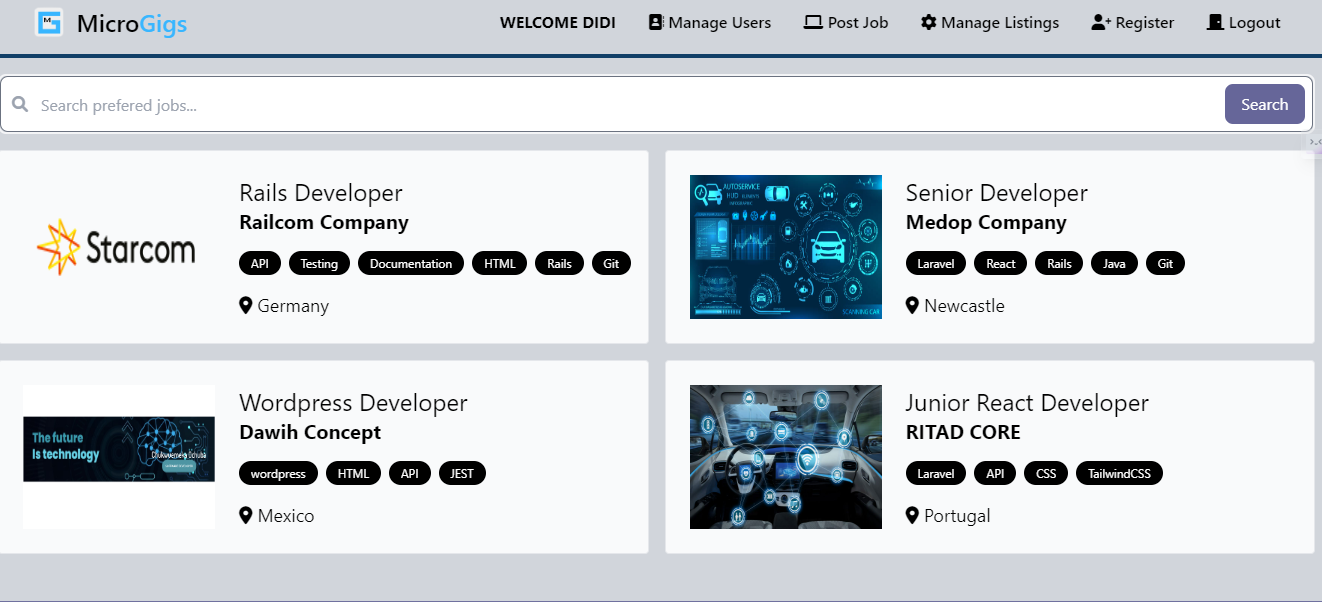This screenshot has width=1322, height=602.
Task: Select the wordpress tag
Action: [278, 474]
